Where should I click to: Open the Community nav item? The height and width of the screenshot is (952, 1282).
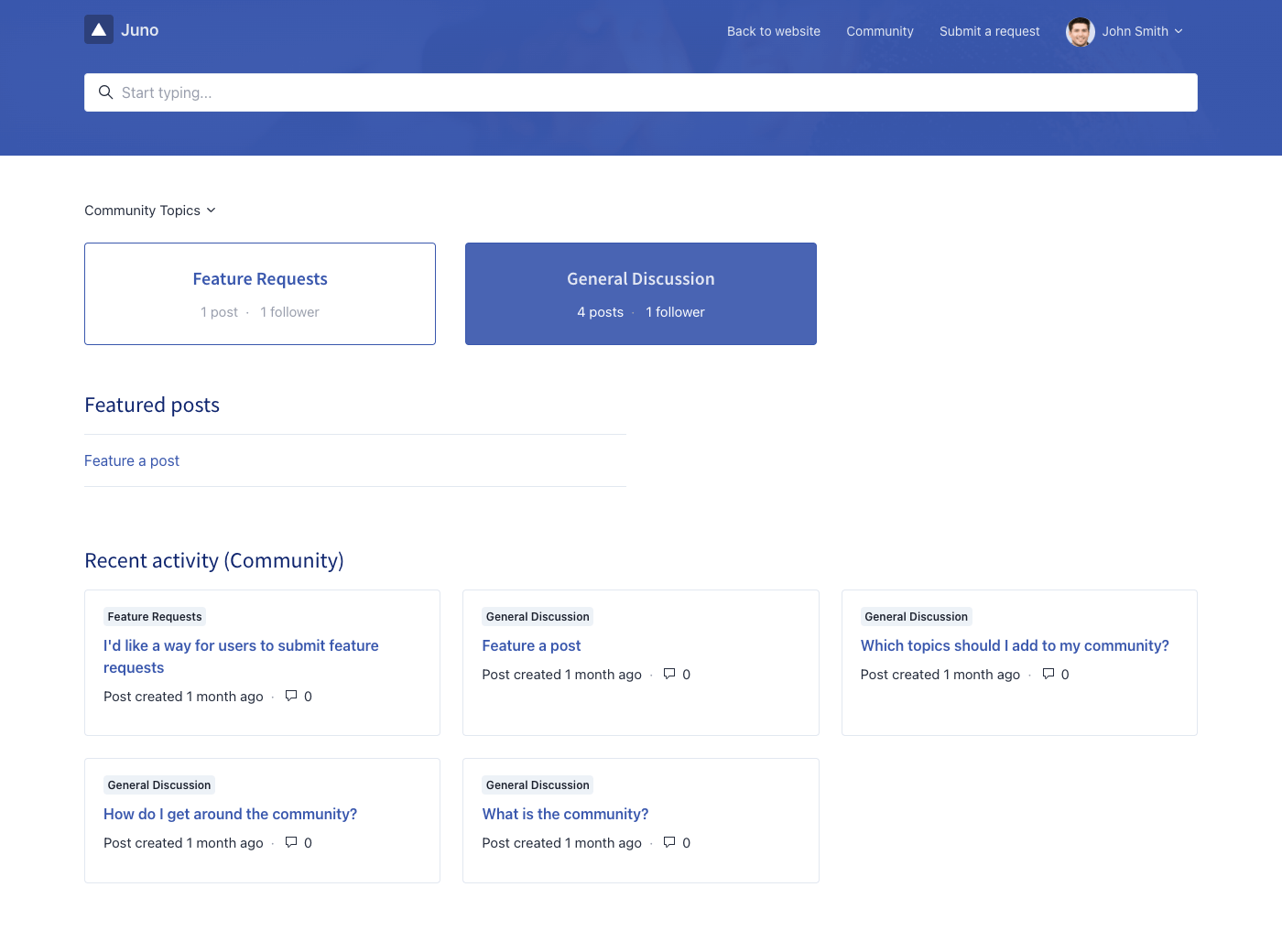pyautogui.click(x=879, y=31)
